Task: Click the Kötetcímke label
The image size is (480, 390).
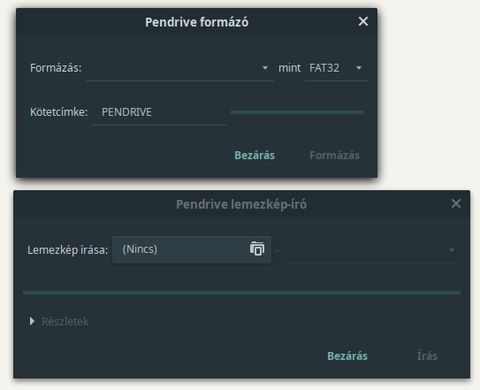Action: [x=59, y=112]
